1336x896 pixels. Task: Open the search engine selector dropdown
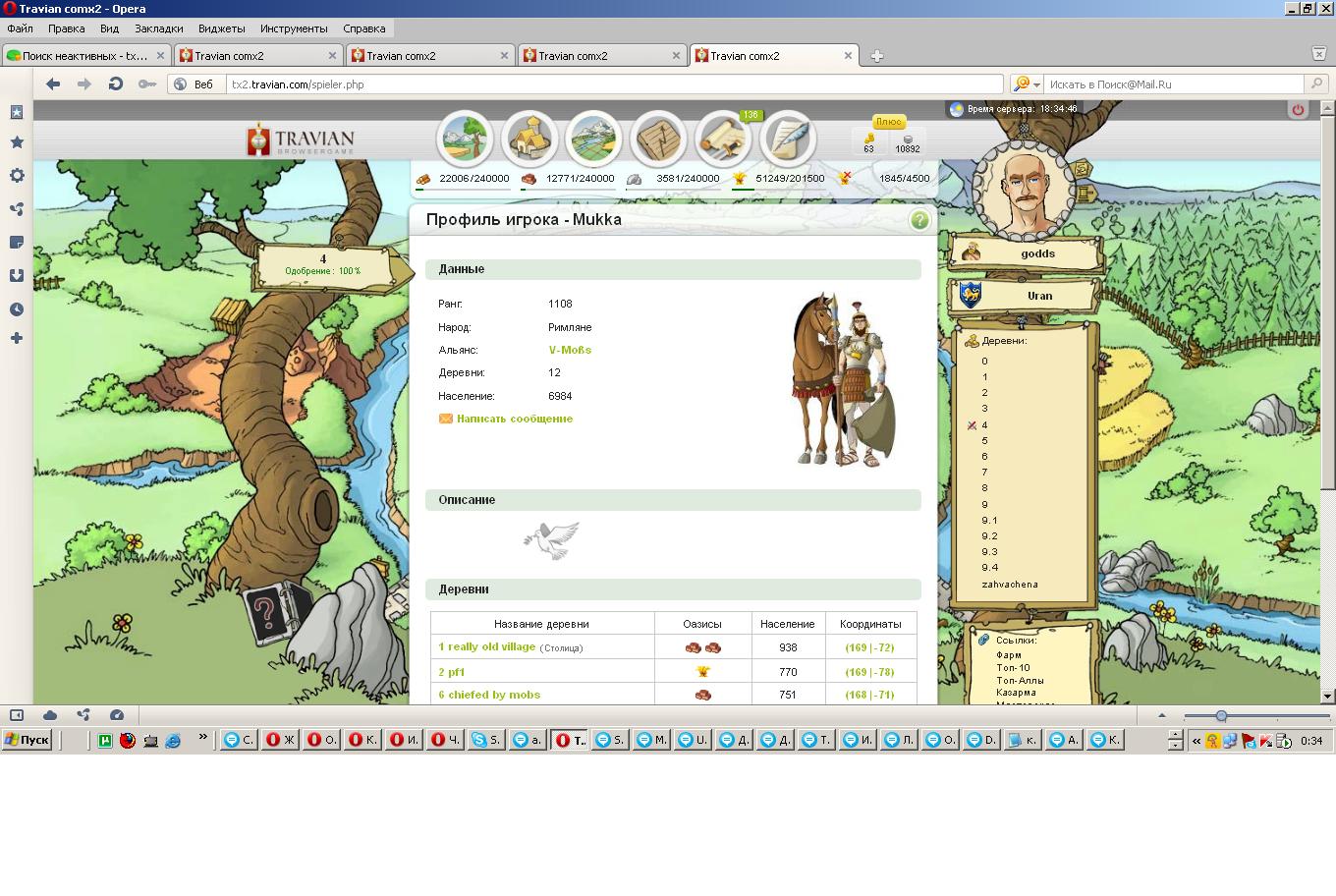[x=1028, y=84]
